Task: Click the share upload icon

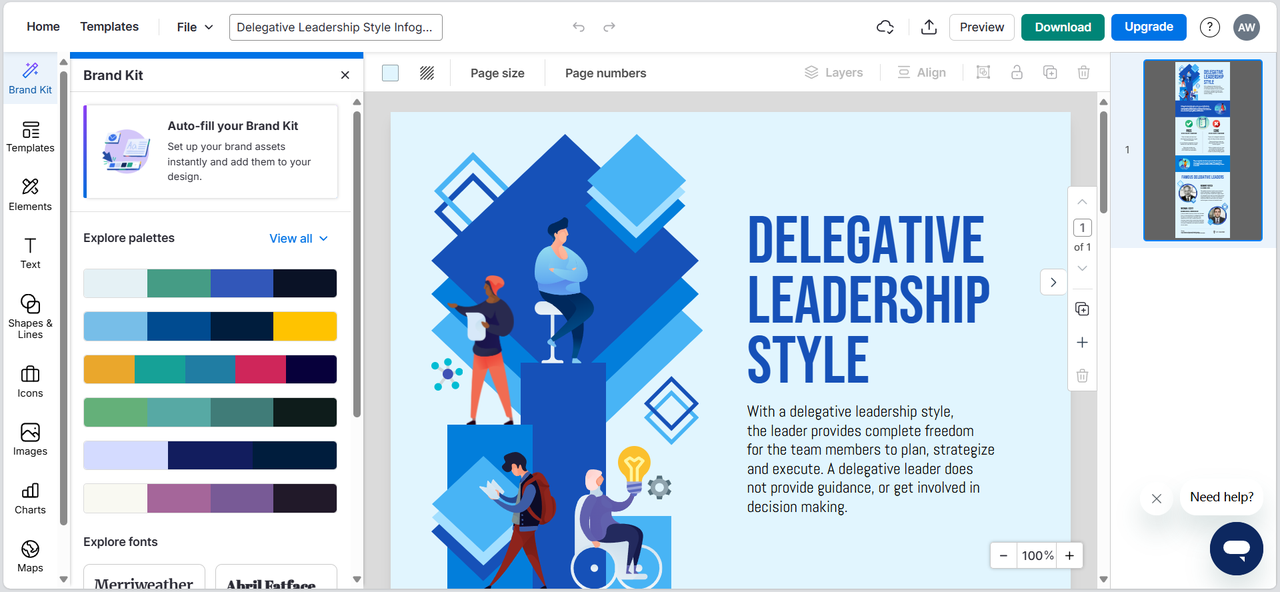Action: 929,27
